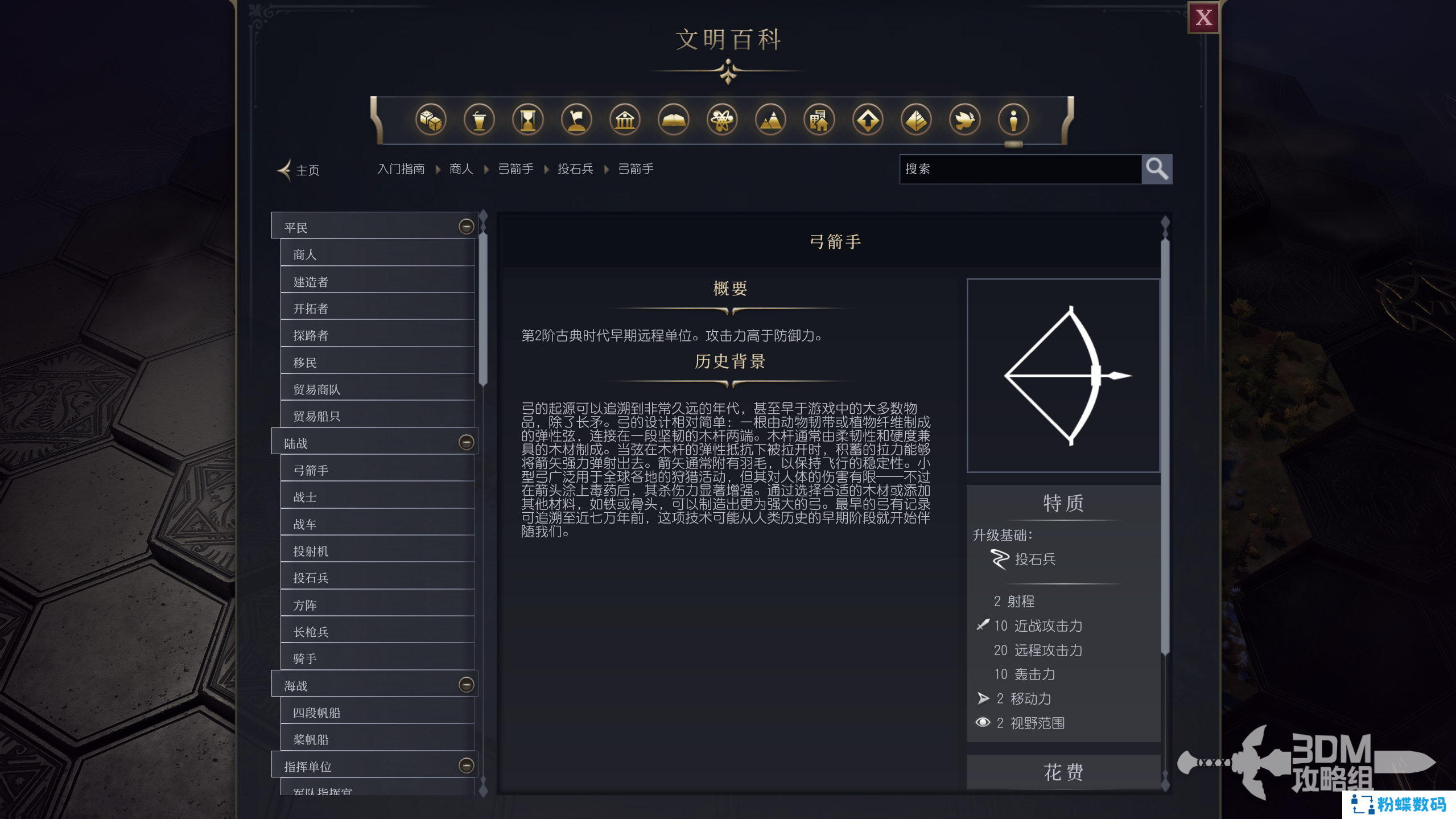Click the sidebar scroll-down arrow
Screen dimensions: 1456x819
tap(483, 791)
